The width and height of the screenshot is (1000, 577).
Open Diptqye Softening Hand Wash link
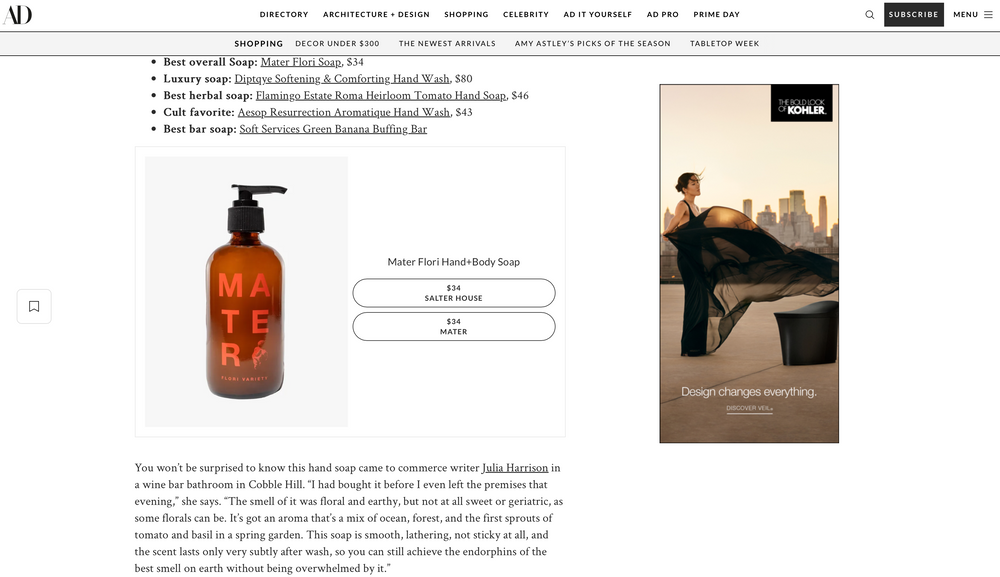[342, 78]
